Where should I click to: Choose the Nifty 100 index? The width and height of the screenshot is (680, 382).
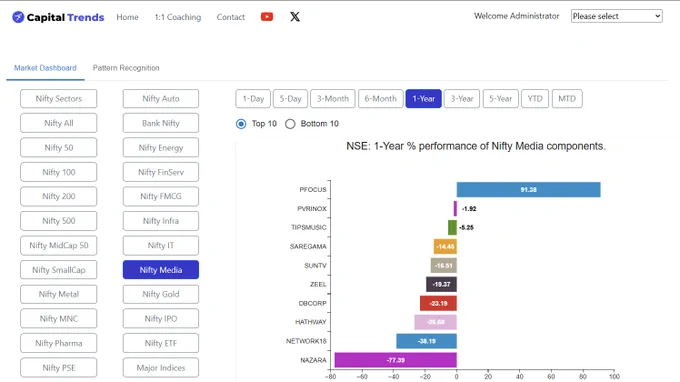coord(59,172)
